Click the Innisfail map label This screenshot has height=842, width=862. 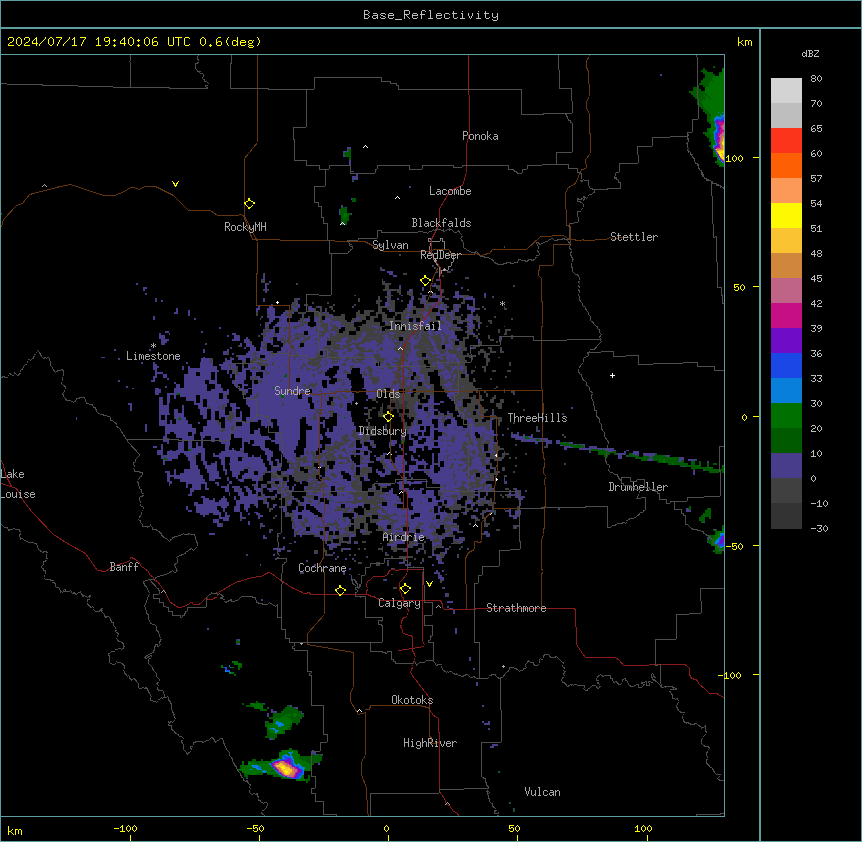(x=416, y=326)
